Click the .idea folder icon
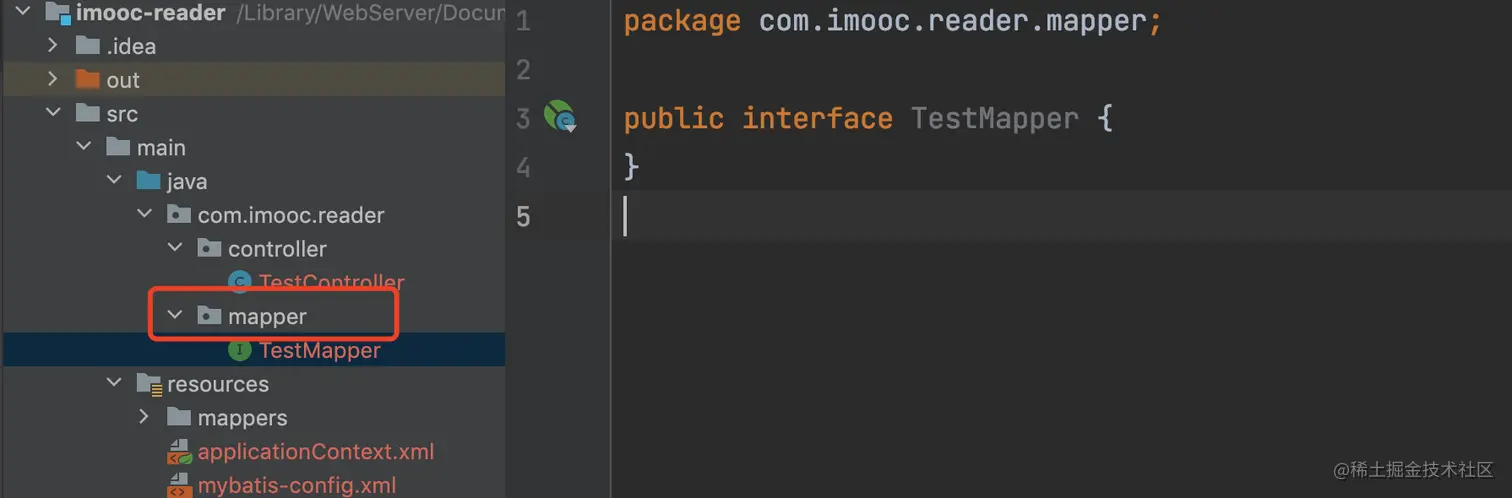 pos(88,46)
